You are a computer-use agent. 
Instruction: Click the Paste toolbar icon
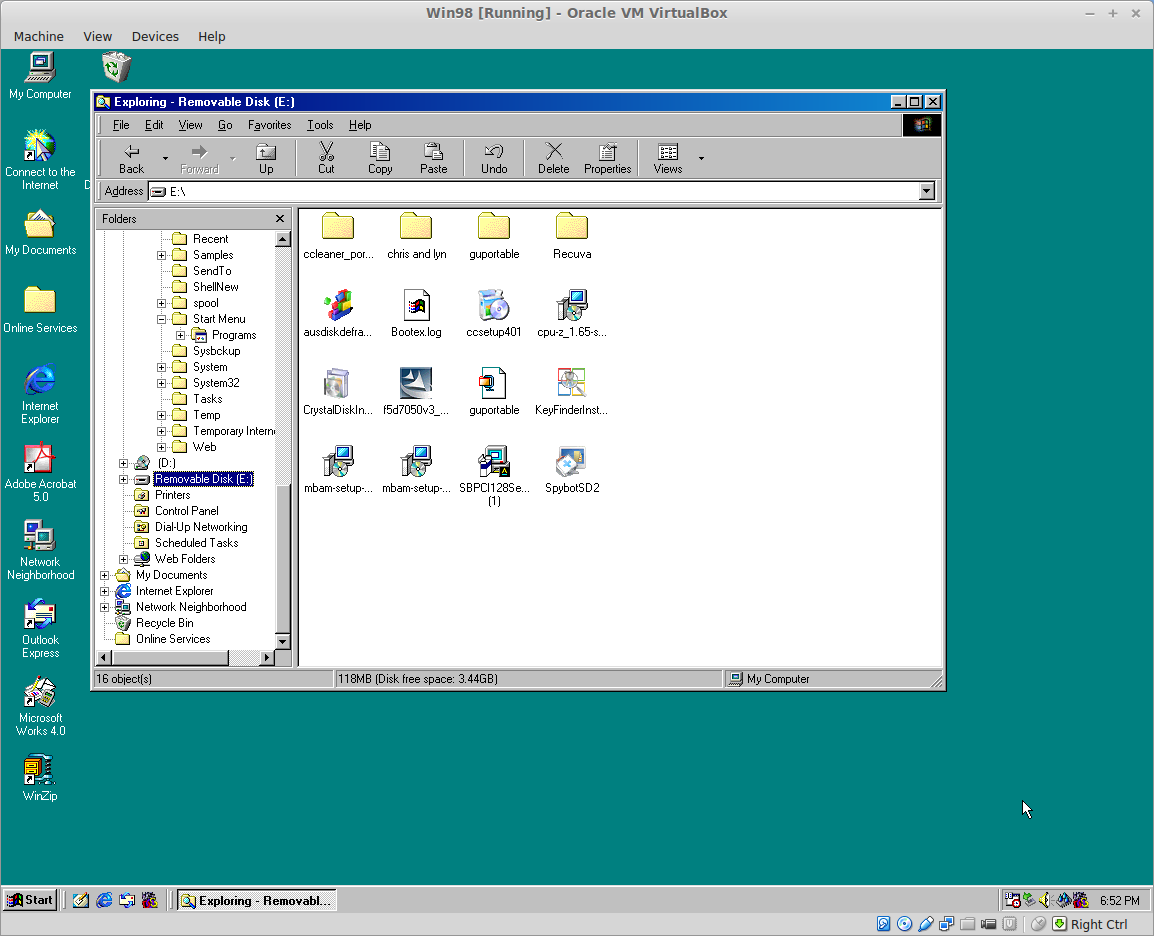[433, 159]
